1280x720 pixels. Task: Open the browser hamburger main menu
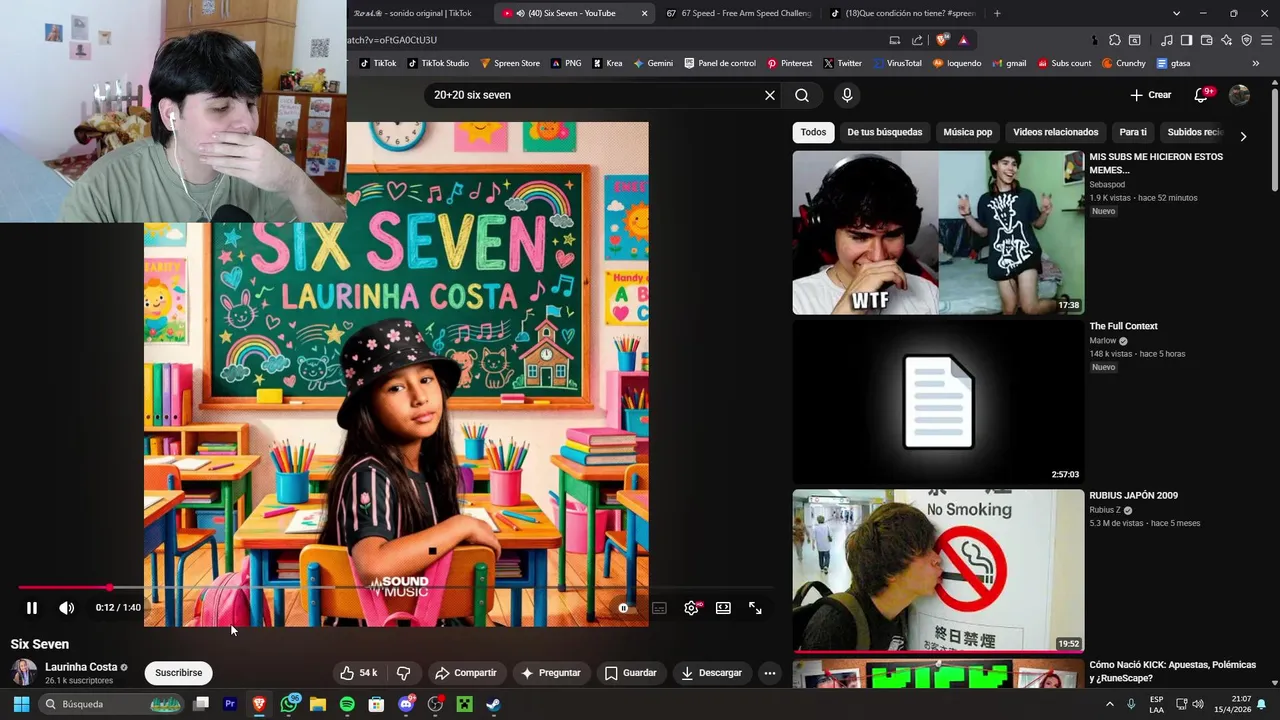pyautogui.click(x=1266, y=40)
